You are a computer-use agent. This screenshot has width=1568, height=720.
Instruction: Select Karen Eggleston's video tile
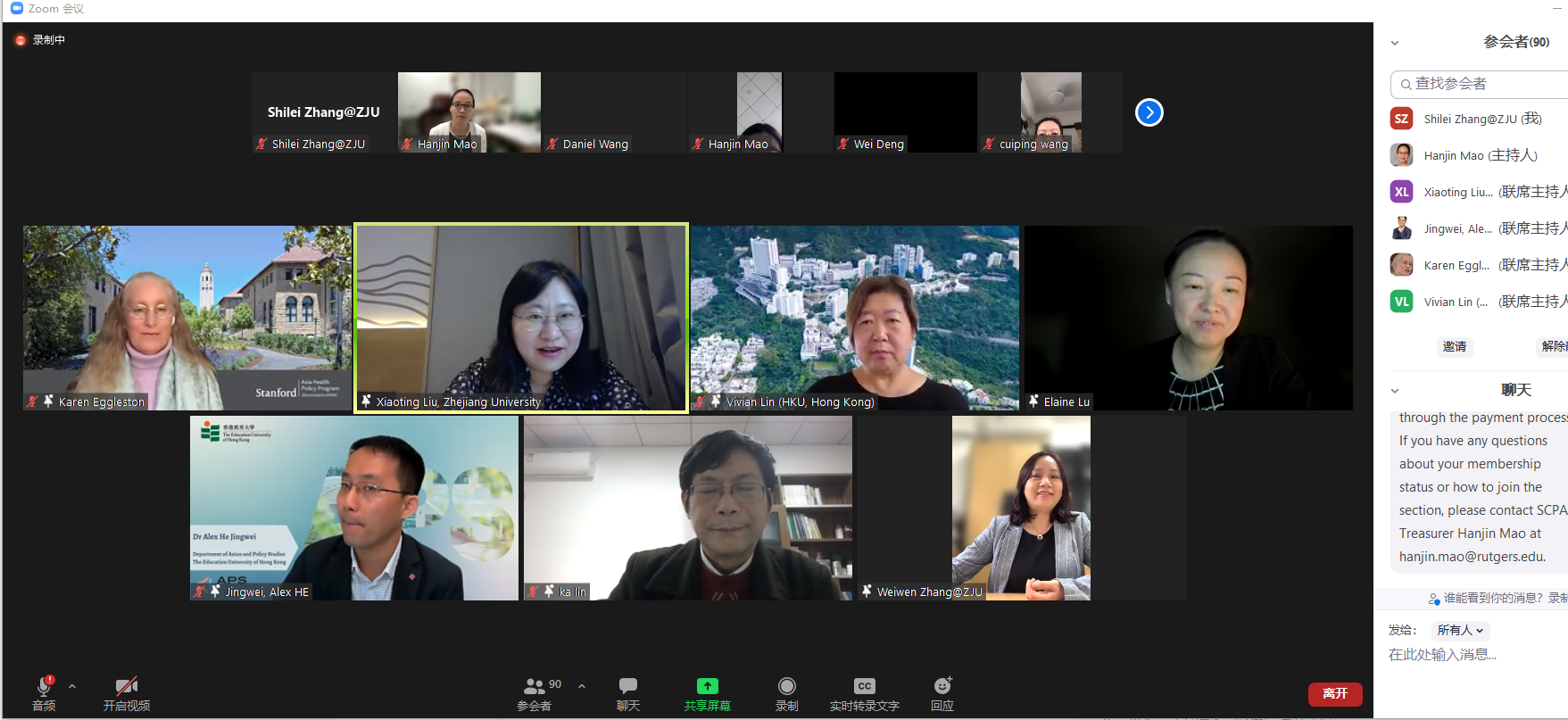(x=187, y=318)
